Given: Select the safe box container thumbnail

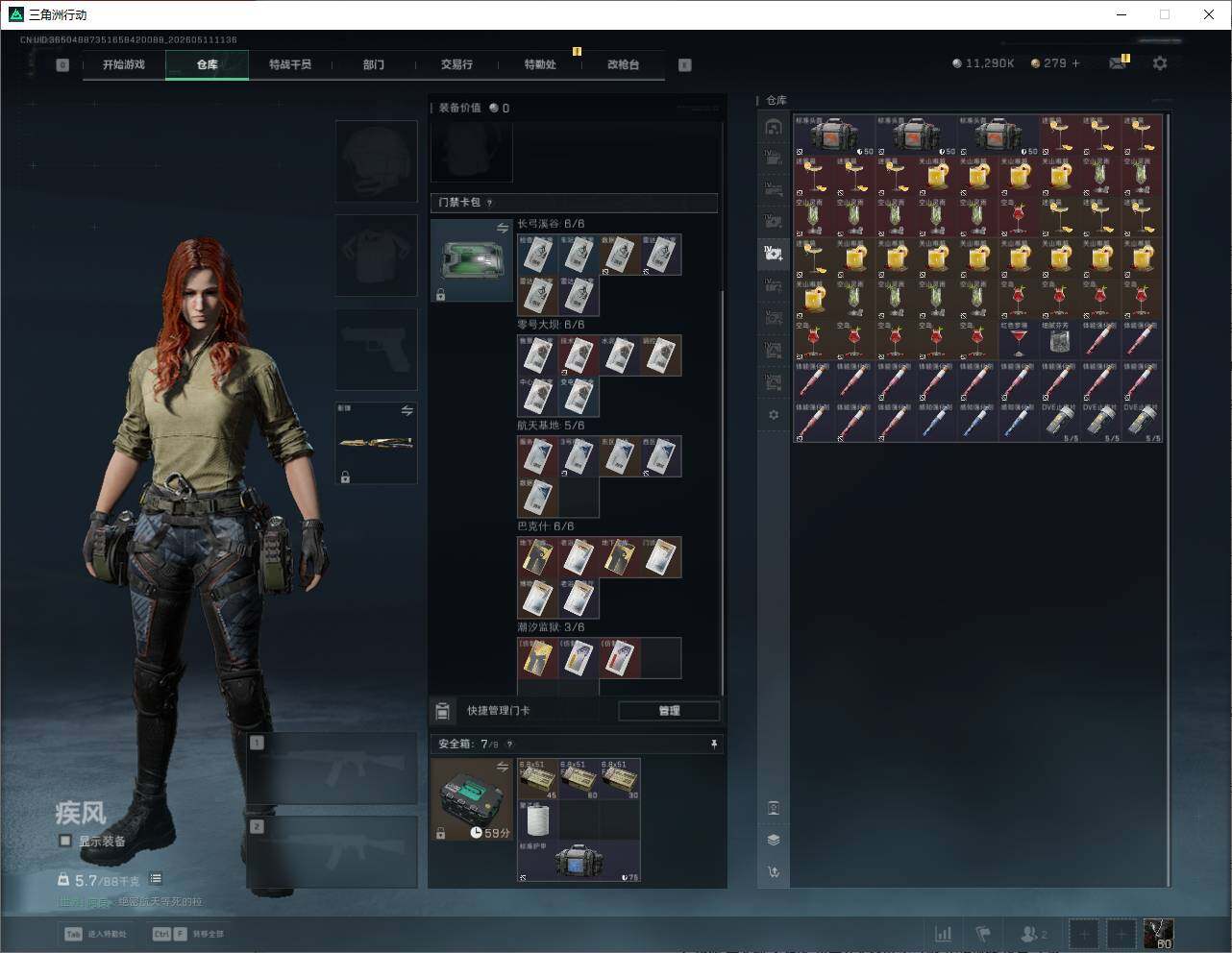Looking at the screenshot, I should coord(471,799).
